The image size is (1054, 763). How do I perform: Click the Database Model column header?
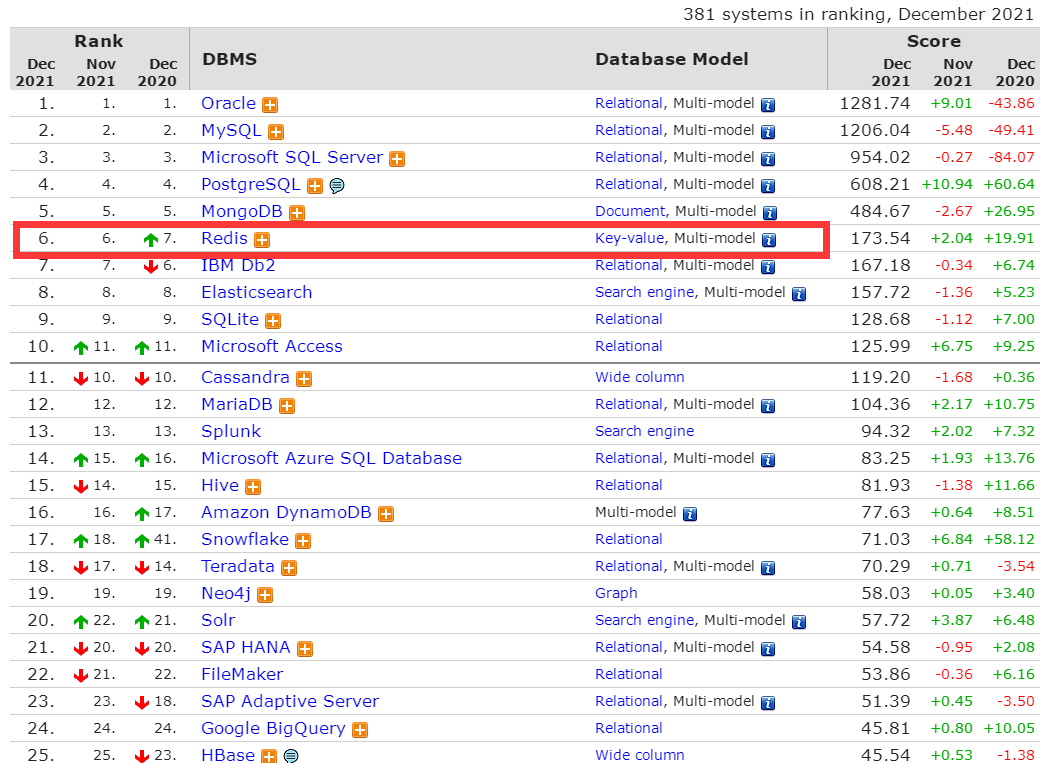[672, 59]
